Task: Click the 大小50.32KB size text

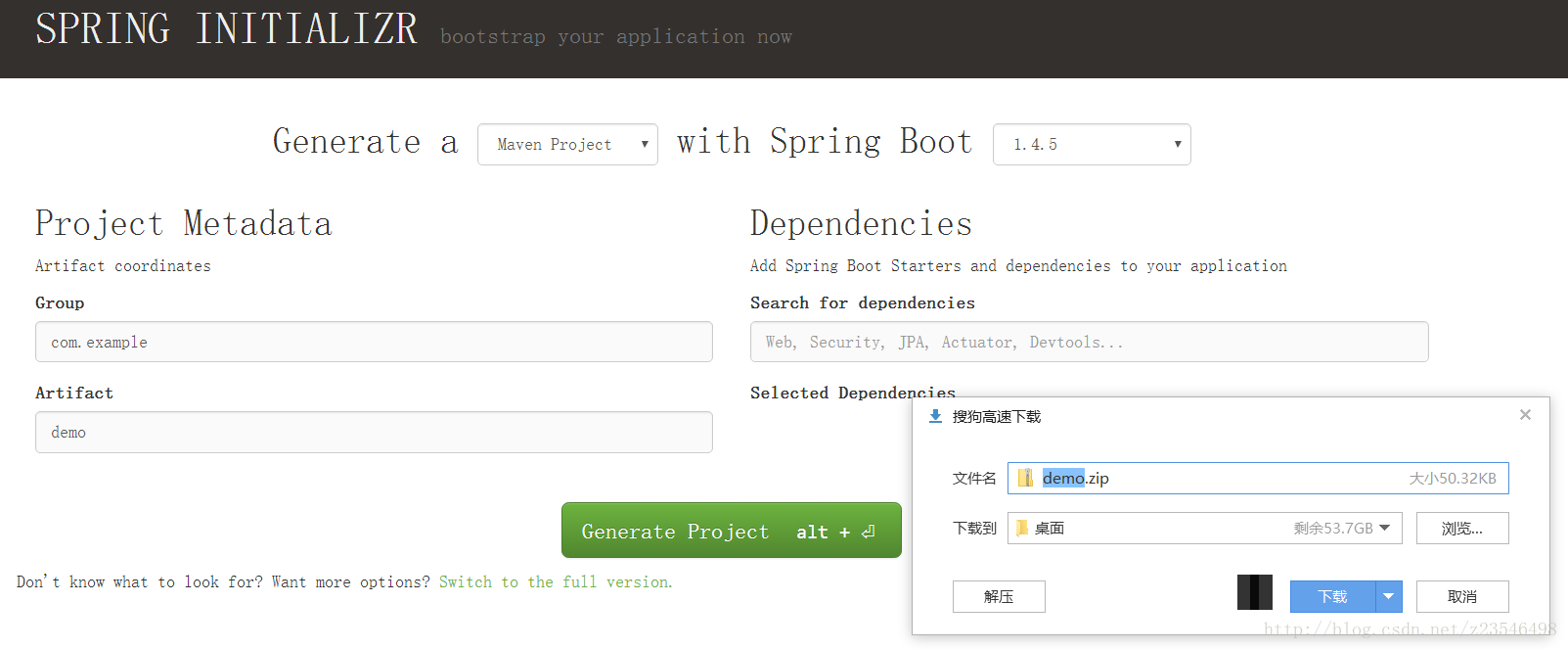Action: point(1453,479)
